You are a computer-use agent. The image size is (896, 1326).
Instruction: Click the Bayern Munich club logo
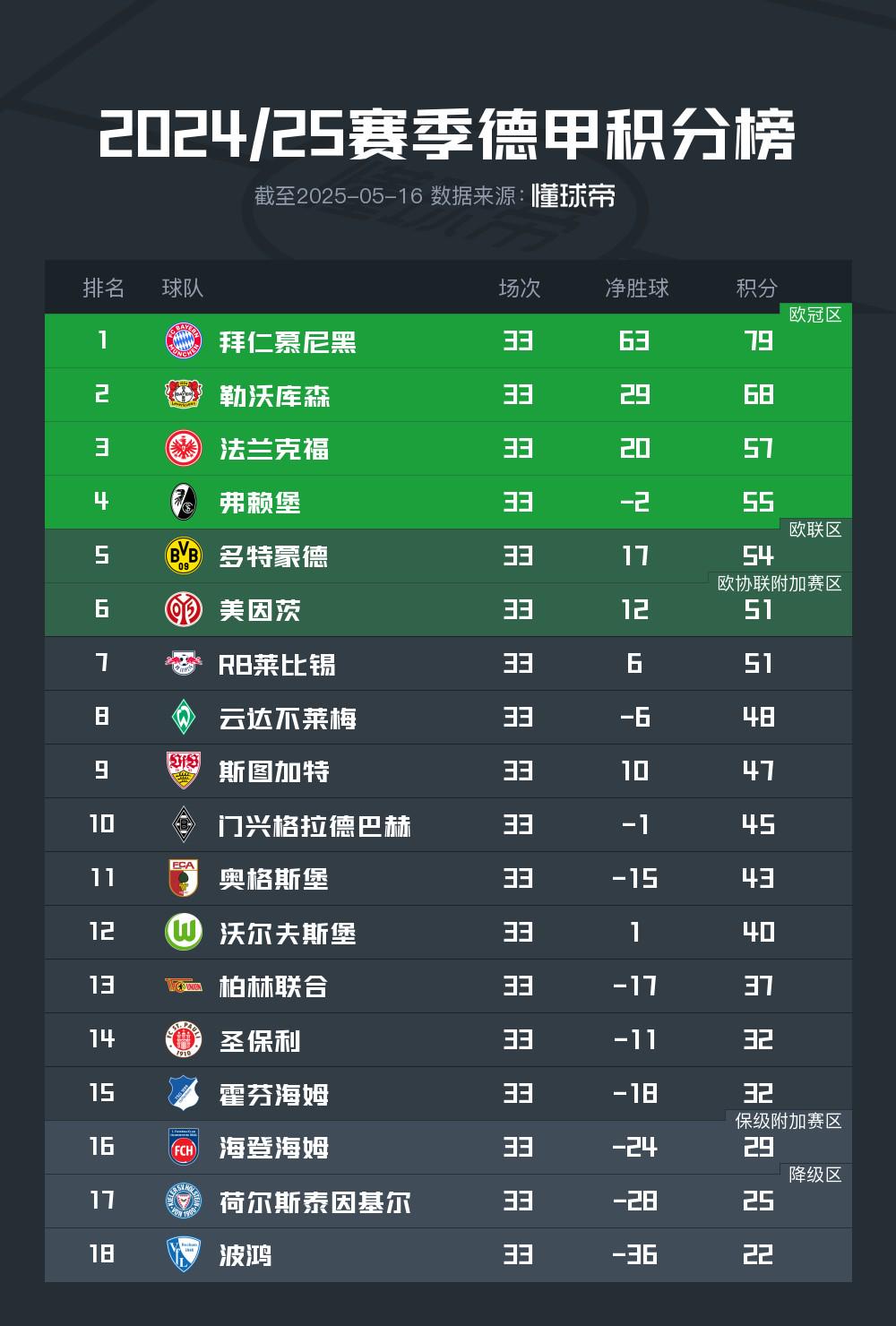(x=184, y=340)
